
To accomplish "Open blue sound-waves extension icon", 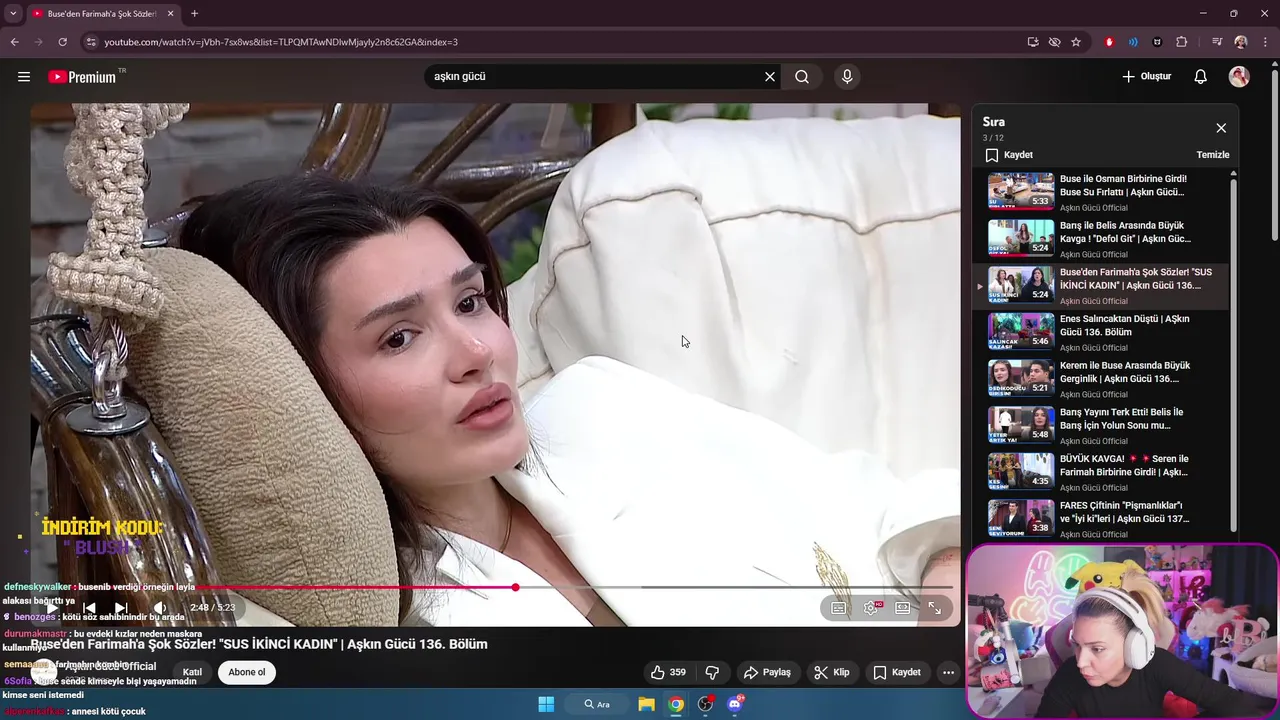I will coord(1133,42).
